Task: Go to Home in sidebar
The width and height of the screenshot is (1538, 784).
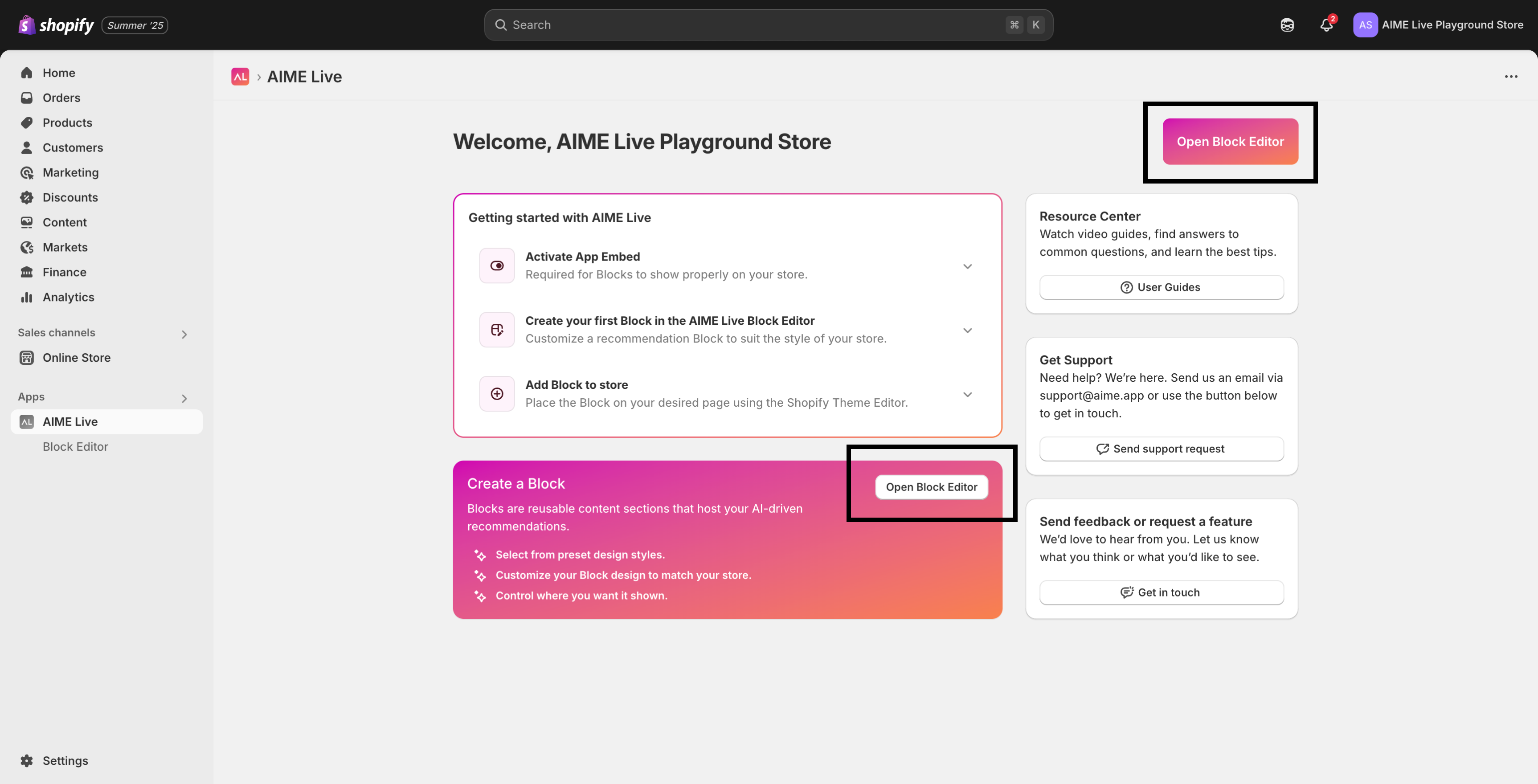Action: click(x=107, y=73)
